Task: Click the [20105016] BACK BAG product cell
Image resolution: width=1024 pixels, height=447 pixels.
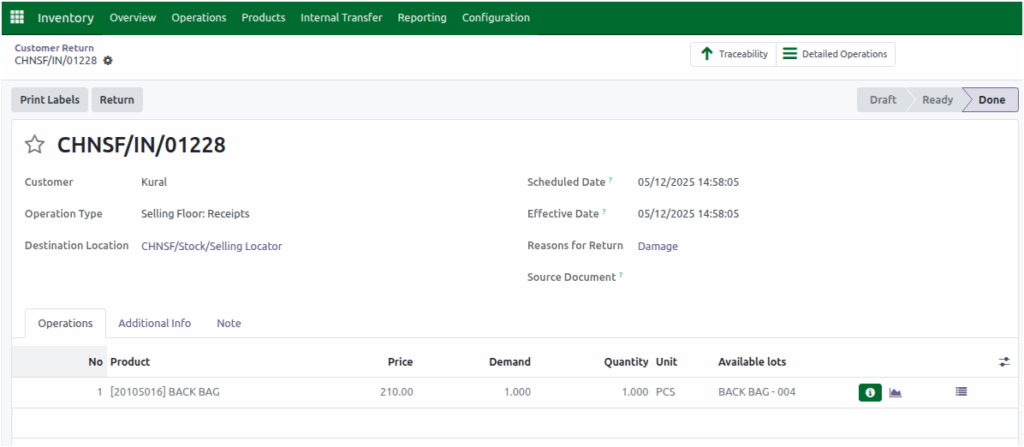Action: (165, 392)
